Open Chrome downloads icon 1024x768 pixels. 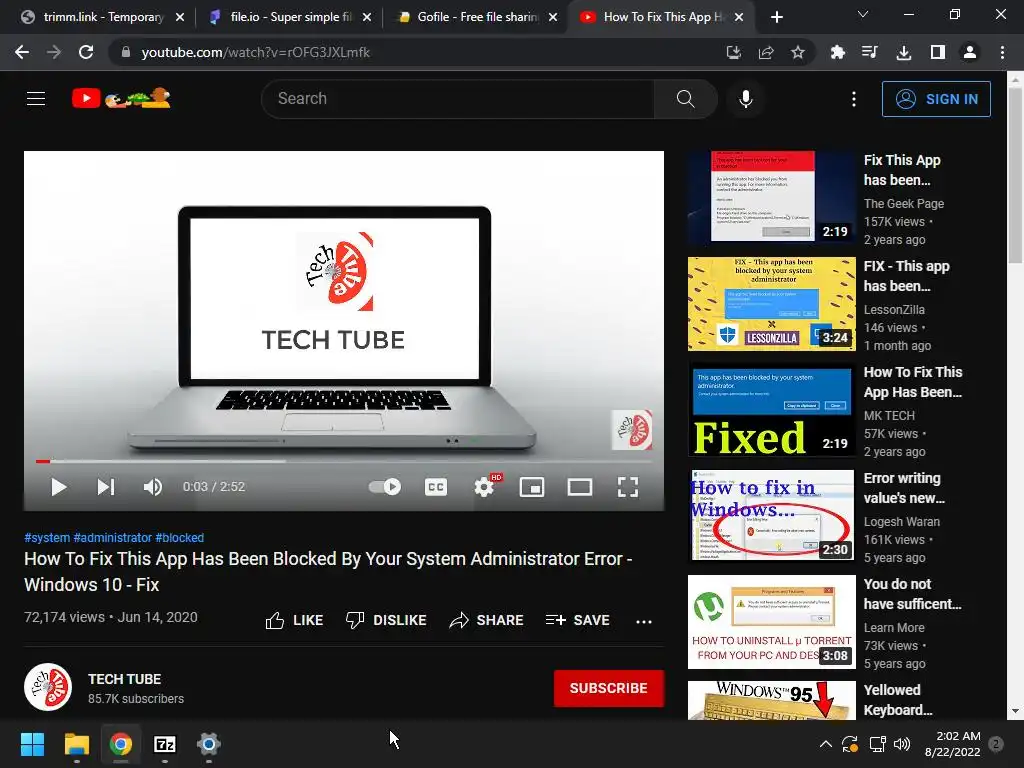[904, 52]
